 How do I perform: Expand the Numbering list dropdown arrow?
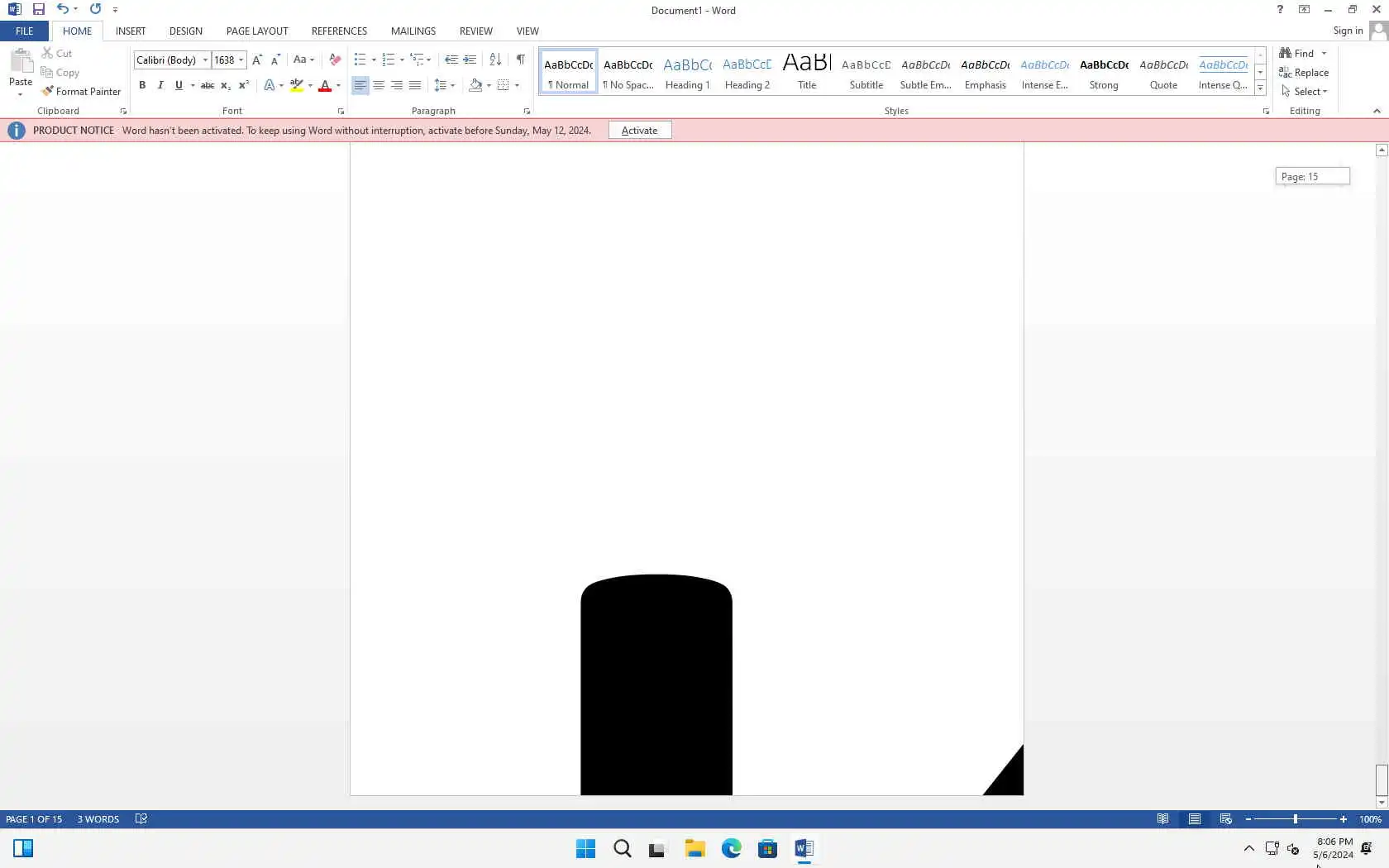(x=402, y=60)
